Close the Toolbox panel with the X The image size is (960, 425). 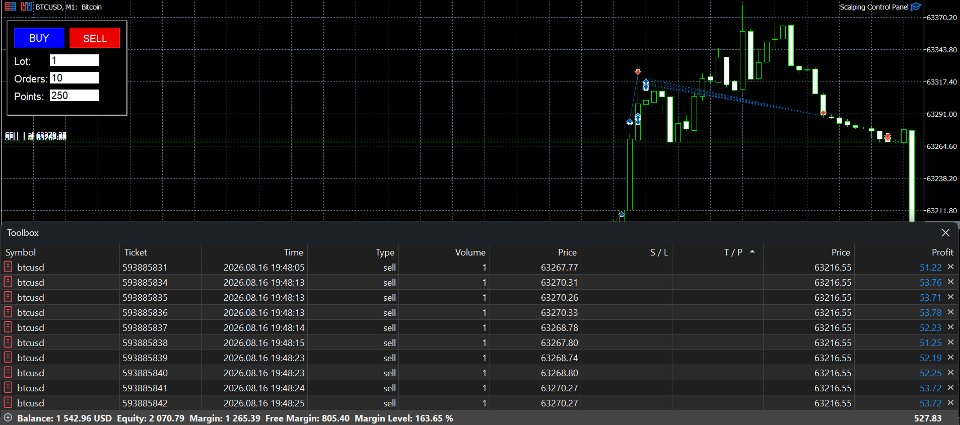coord(945,233)
